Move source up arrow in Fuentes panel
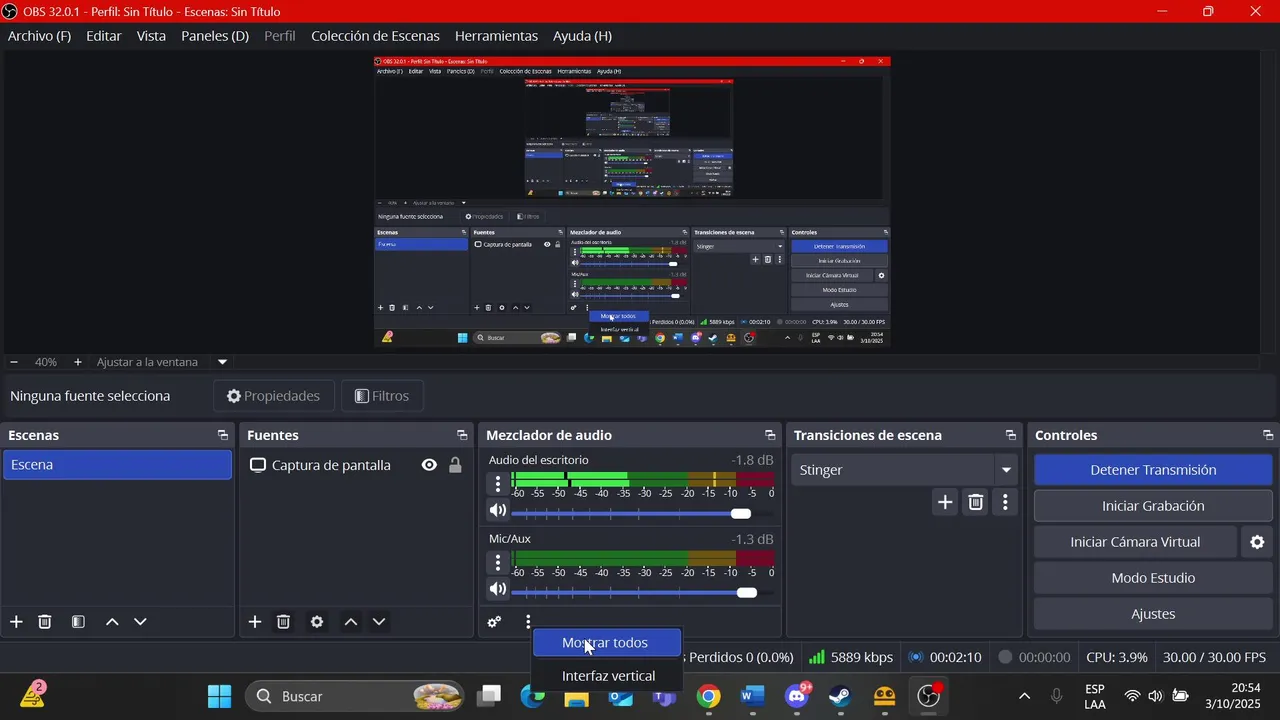1280x720 pixels. tap(351, 622)
